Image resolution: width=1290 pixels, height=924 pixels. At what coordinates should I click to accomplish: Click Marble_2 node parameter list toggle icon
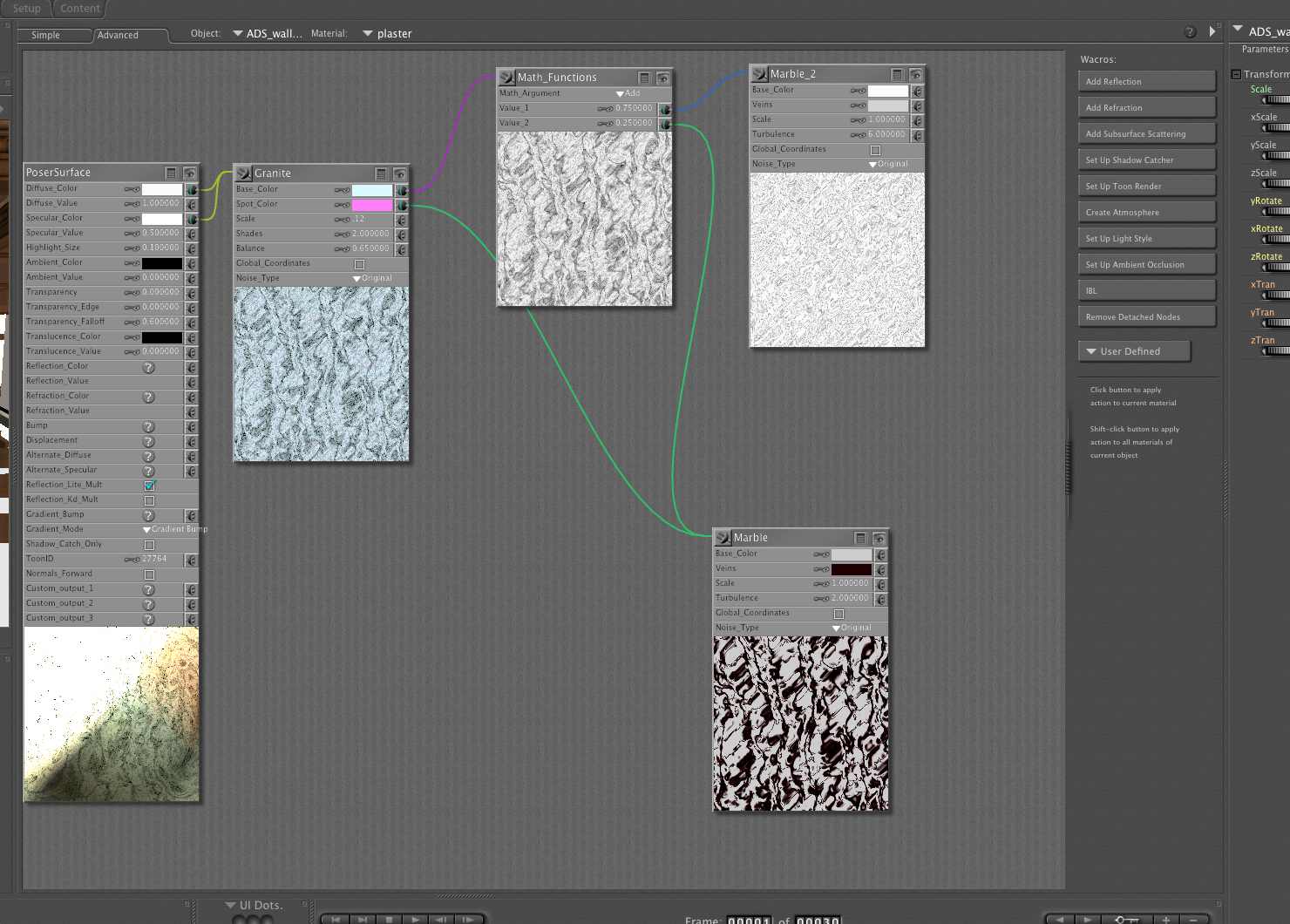tap(897, 75)
